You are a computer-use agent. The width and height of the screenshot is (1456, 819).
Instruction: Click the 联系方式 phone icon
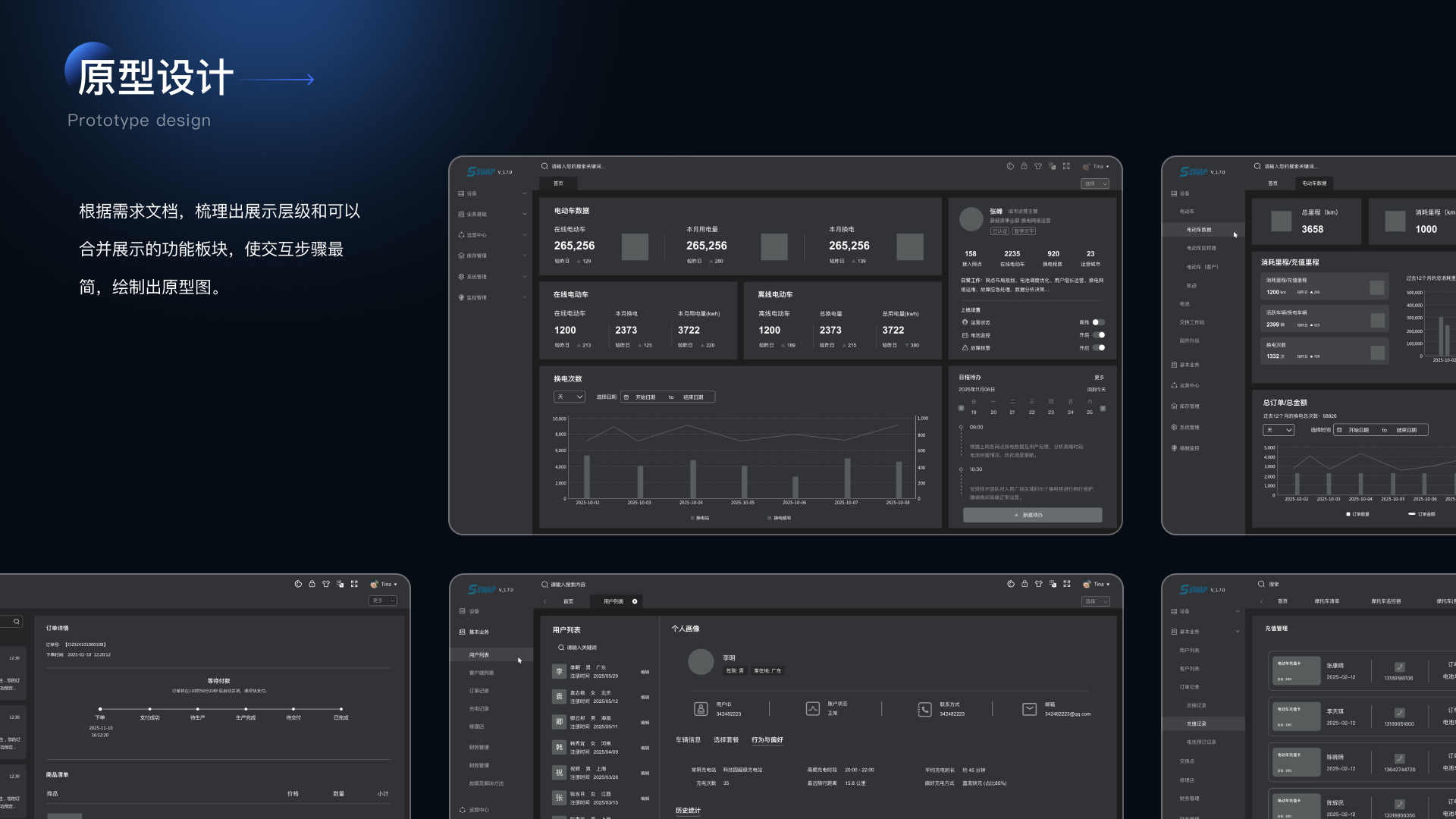[924, 709]
